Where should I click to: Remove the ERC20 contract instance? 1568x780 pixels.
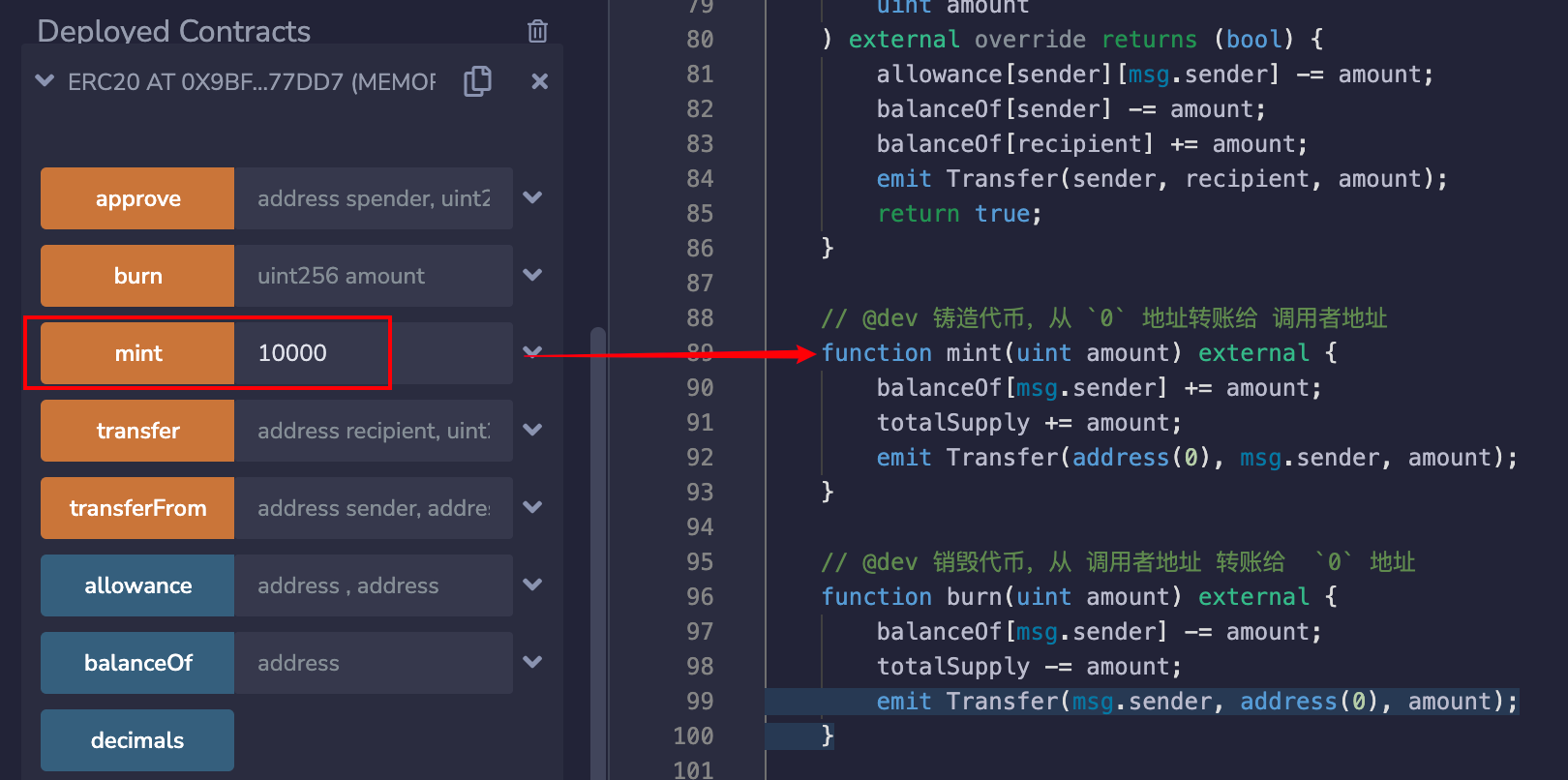tap(540, 81)
